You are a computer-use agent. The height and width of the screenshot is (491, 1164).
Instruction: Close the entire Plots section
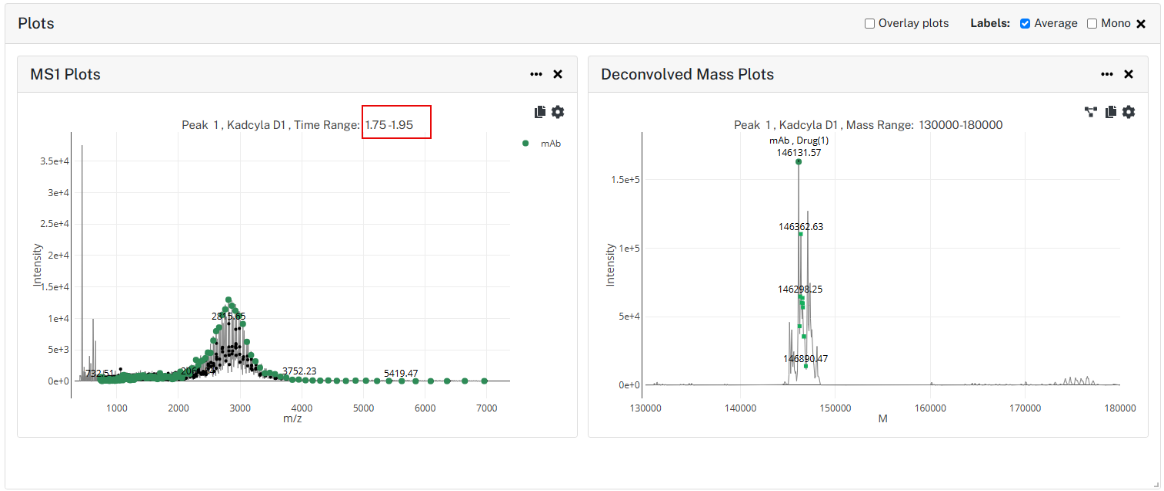click(1141, 24)
